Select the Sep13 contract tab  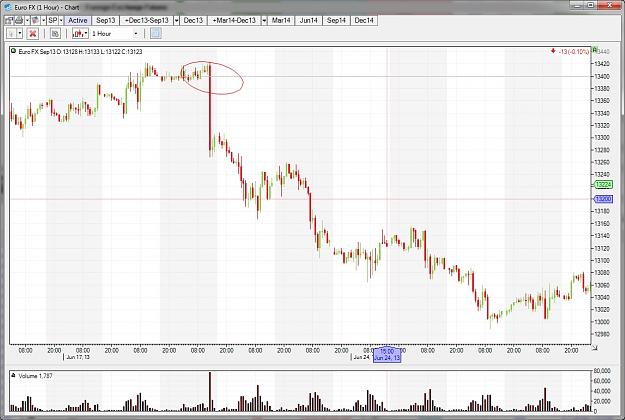pos(106,20)
